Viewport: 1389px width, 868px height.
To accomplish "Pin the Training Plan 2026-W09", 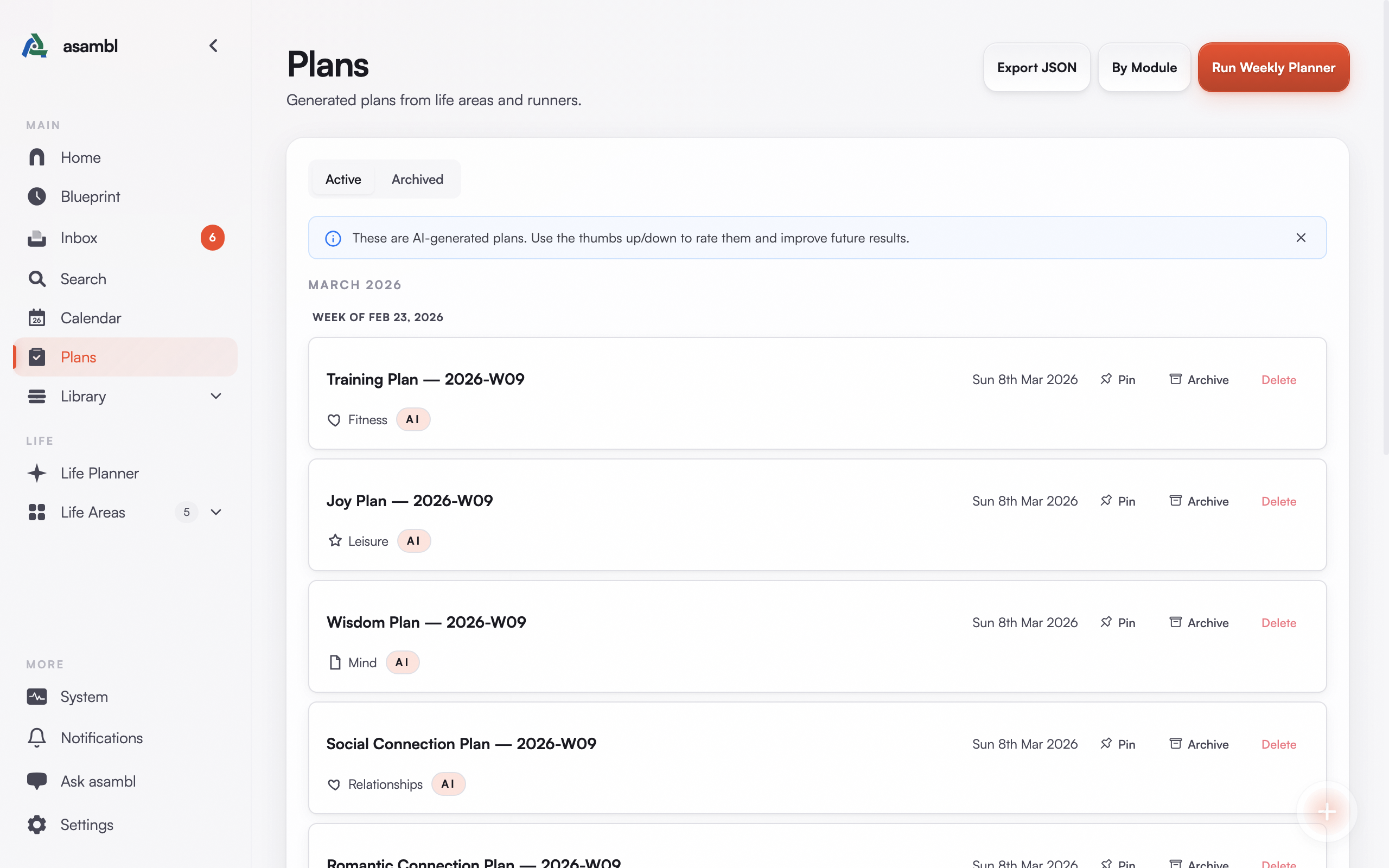I will 1118,379.
